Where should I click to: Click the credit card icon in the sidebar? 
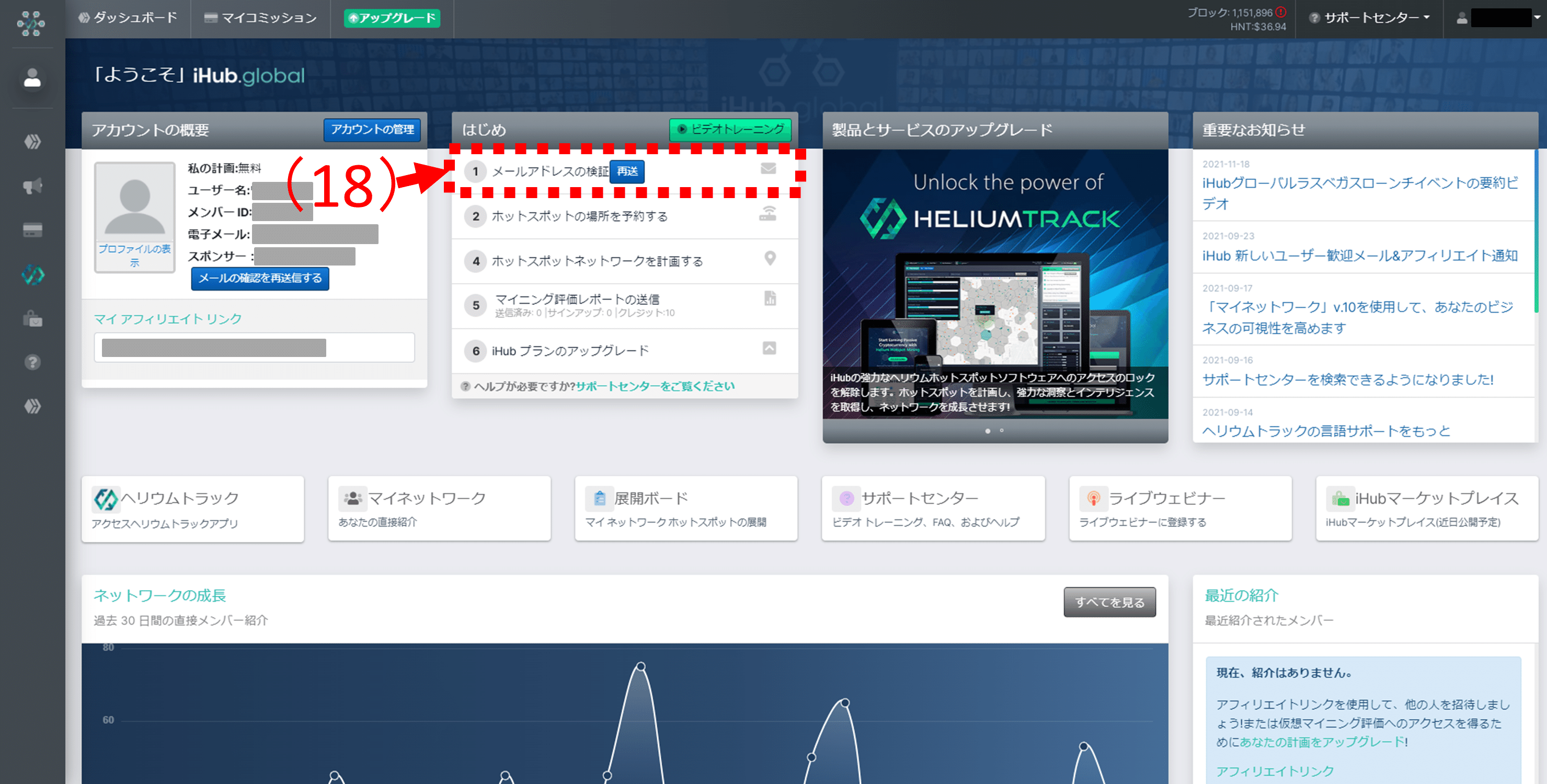(x=32, y=230)
